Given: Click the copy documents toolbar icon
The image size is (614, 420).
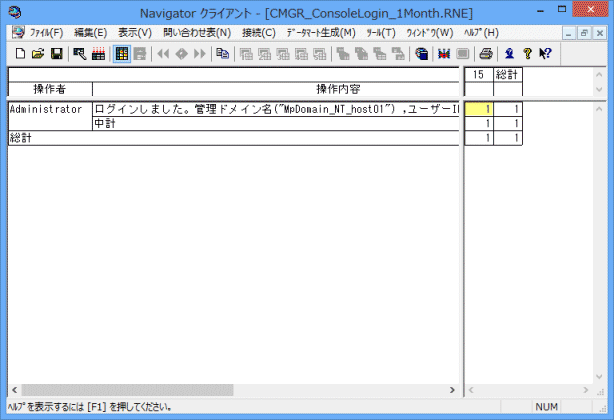Looking at the screenshot, I should point(222,53).
